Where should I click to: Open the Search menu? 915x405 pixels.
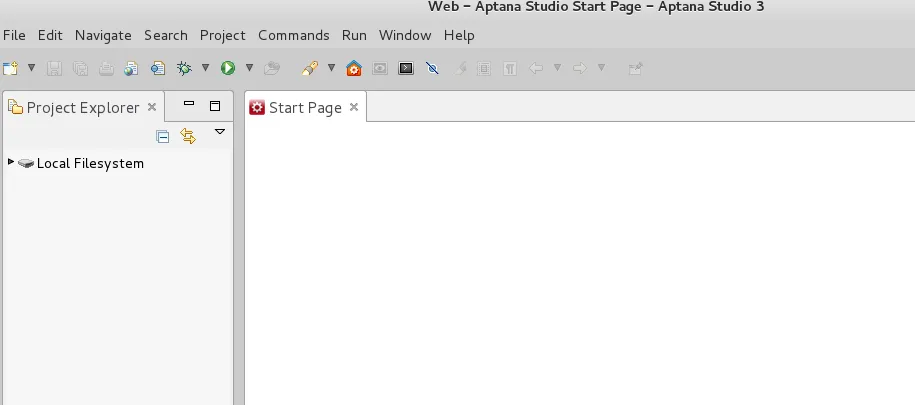pos(166,35)
